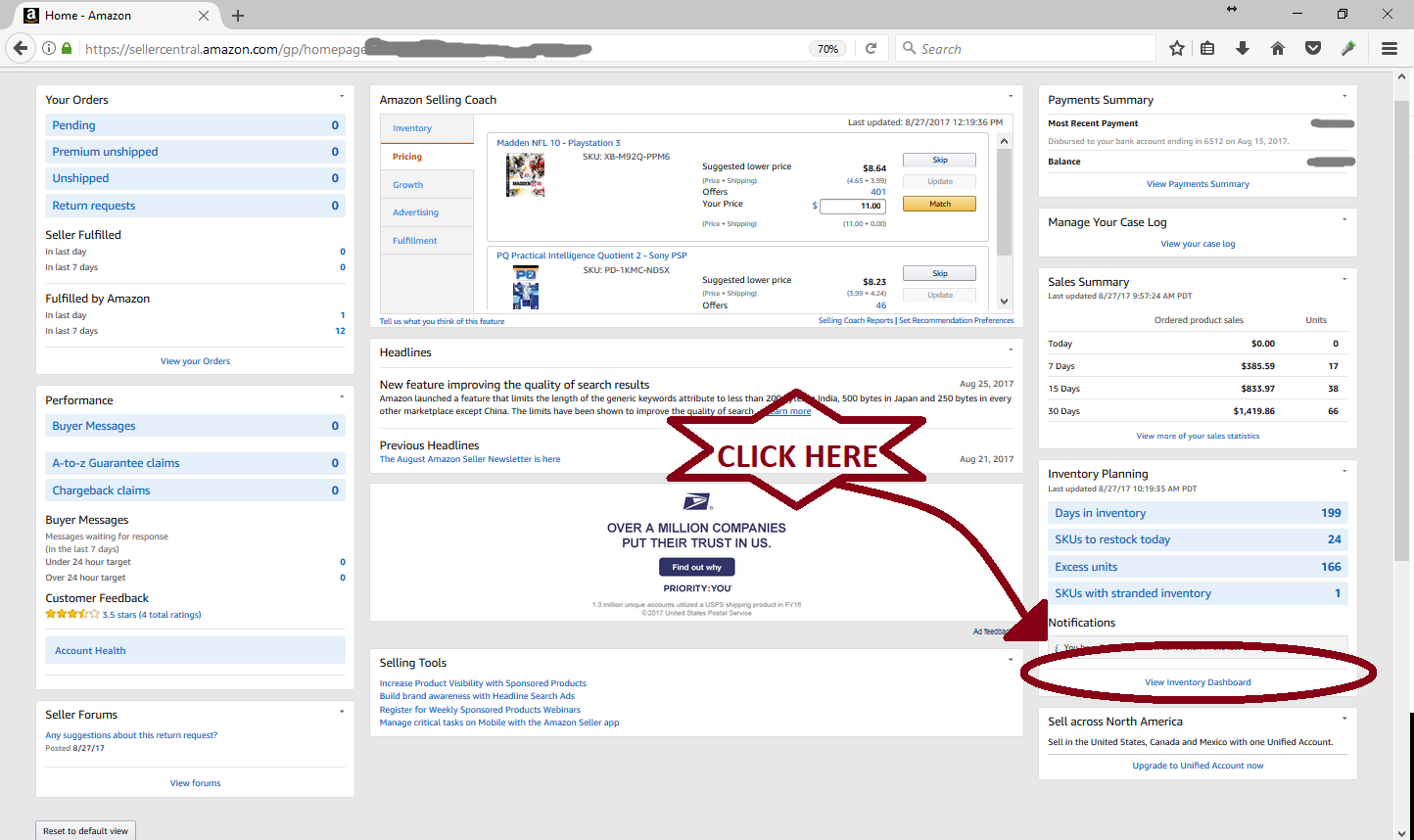Collapse the Seller Forums widget arrow

(342, 711)
